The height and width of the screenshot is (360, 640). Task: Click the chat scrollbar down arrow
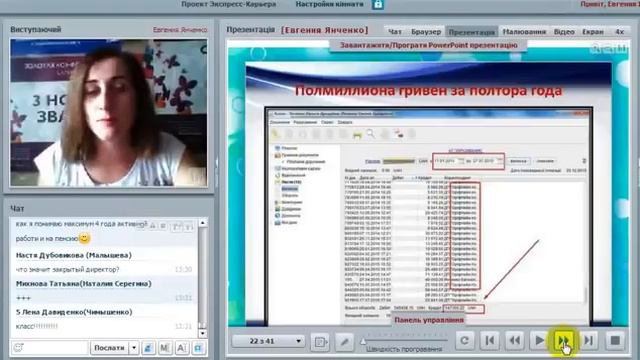[x=203, y=333]
